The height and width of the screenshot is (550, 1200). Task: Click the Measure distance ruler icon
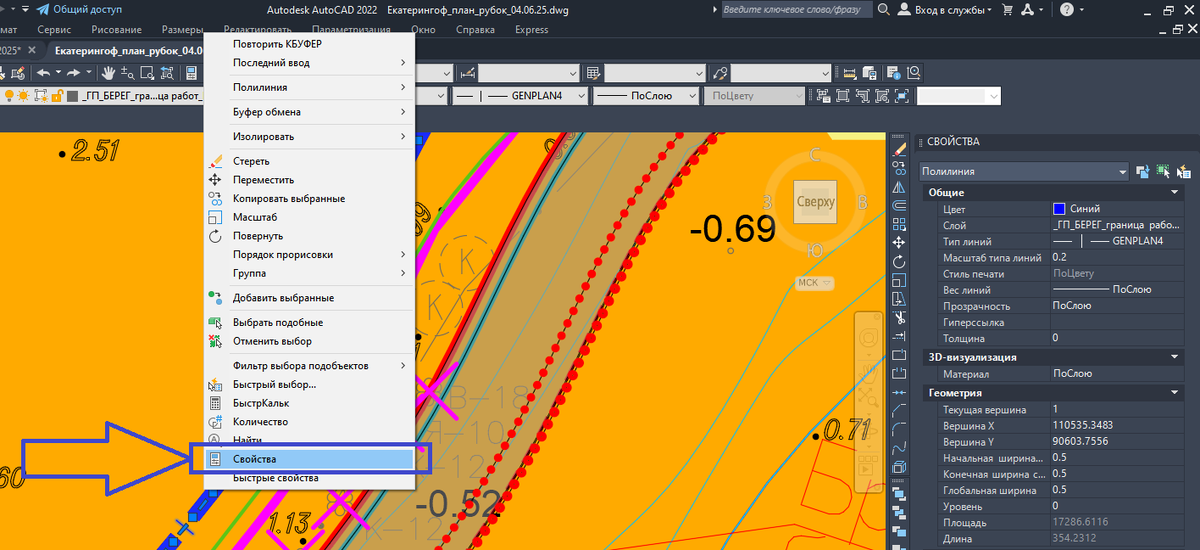[850, 72]
